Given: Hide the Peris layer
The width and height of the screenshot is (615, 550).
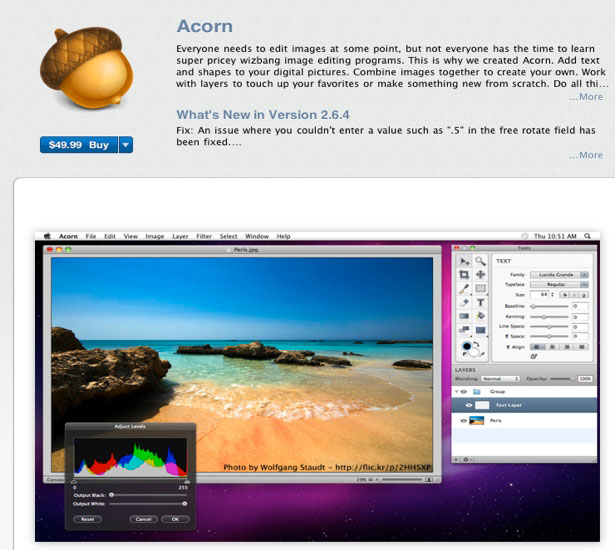Looking at the screenshot, I should [x=463, y=421].
